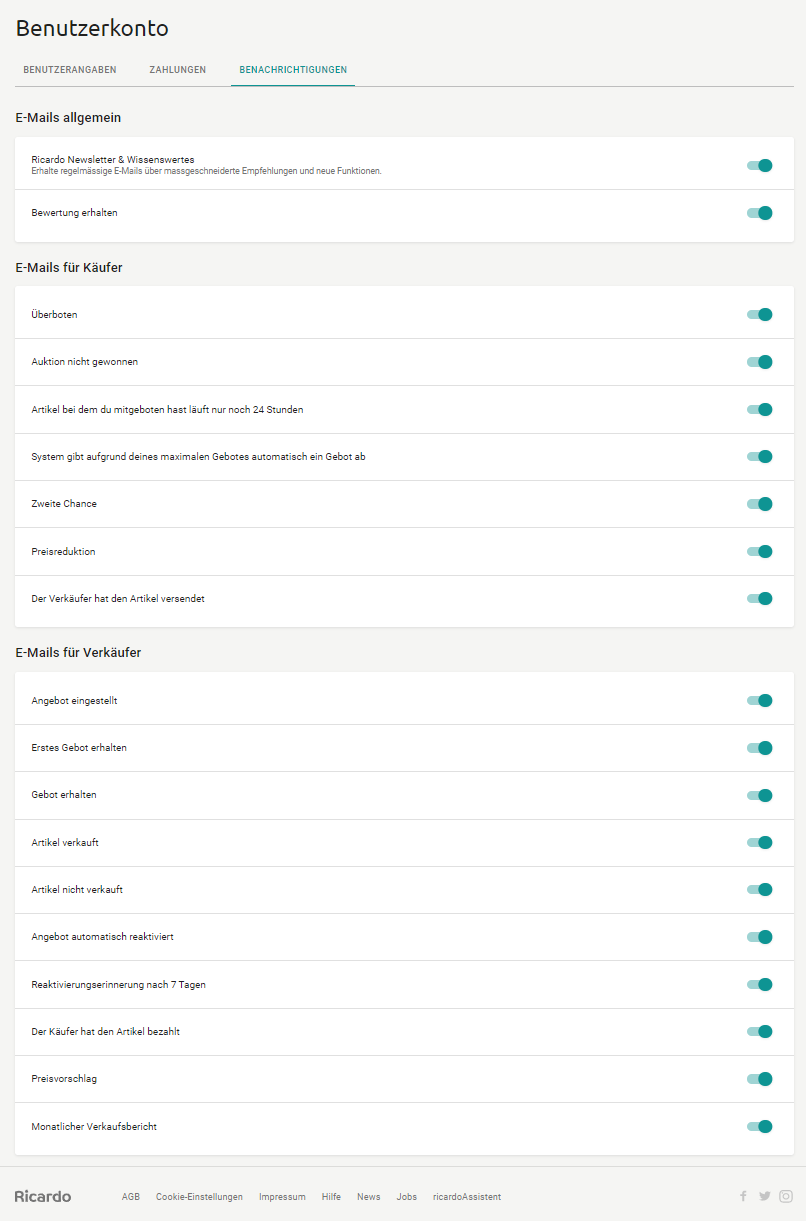Screen dimensions: 806x1221
Task: Select the Benachrichtigungen tab
Action: [293, 70]
